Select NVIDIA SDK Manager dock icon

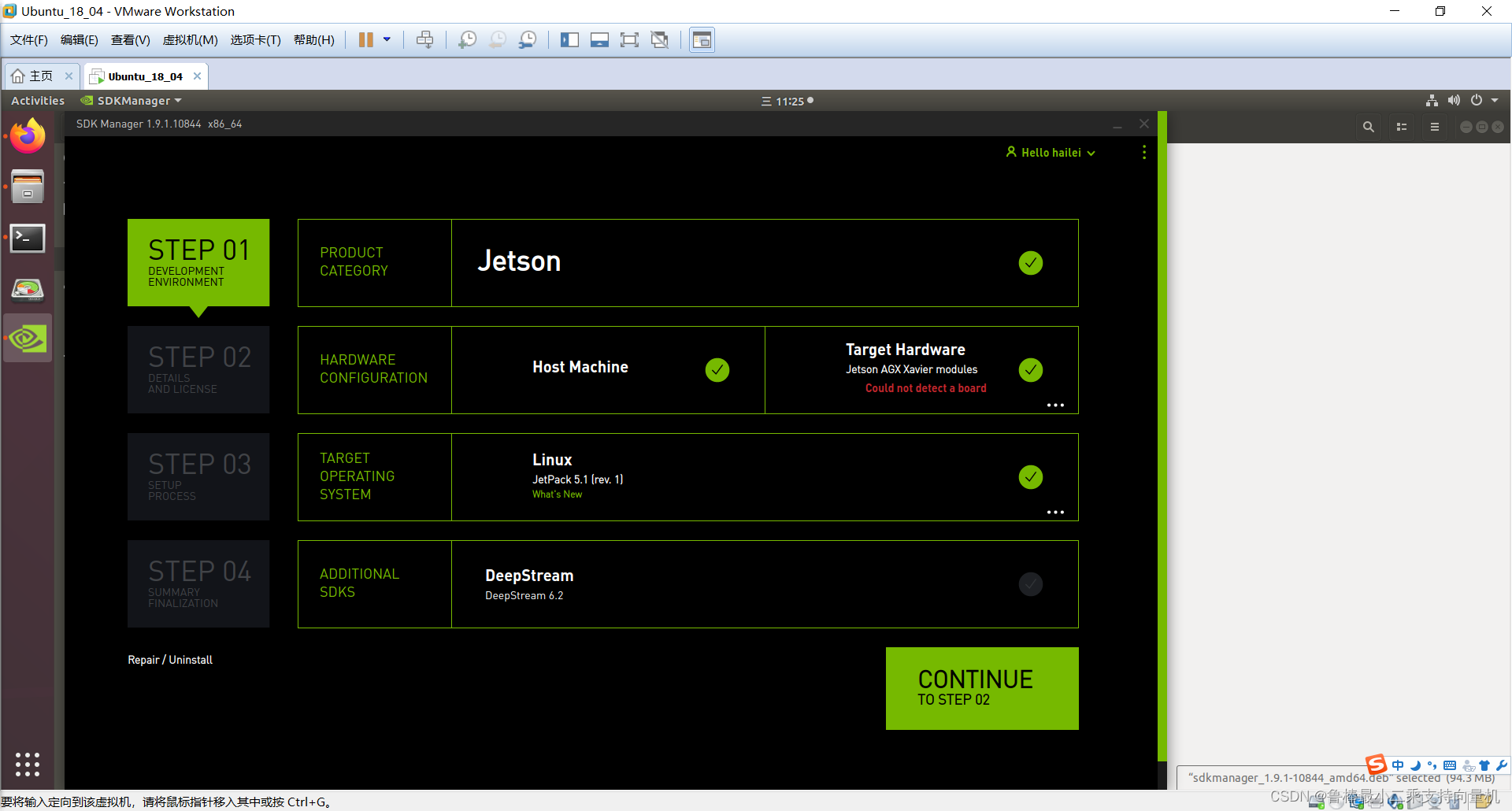(x=28, y=339)
